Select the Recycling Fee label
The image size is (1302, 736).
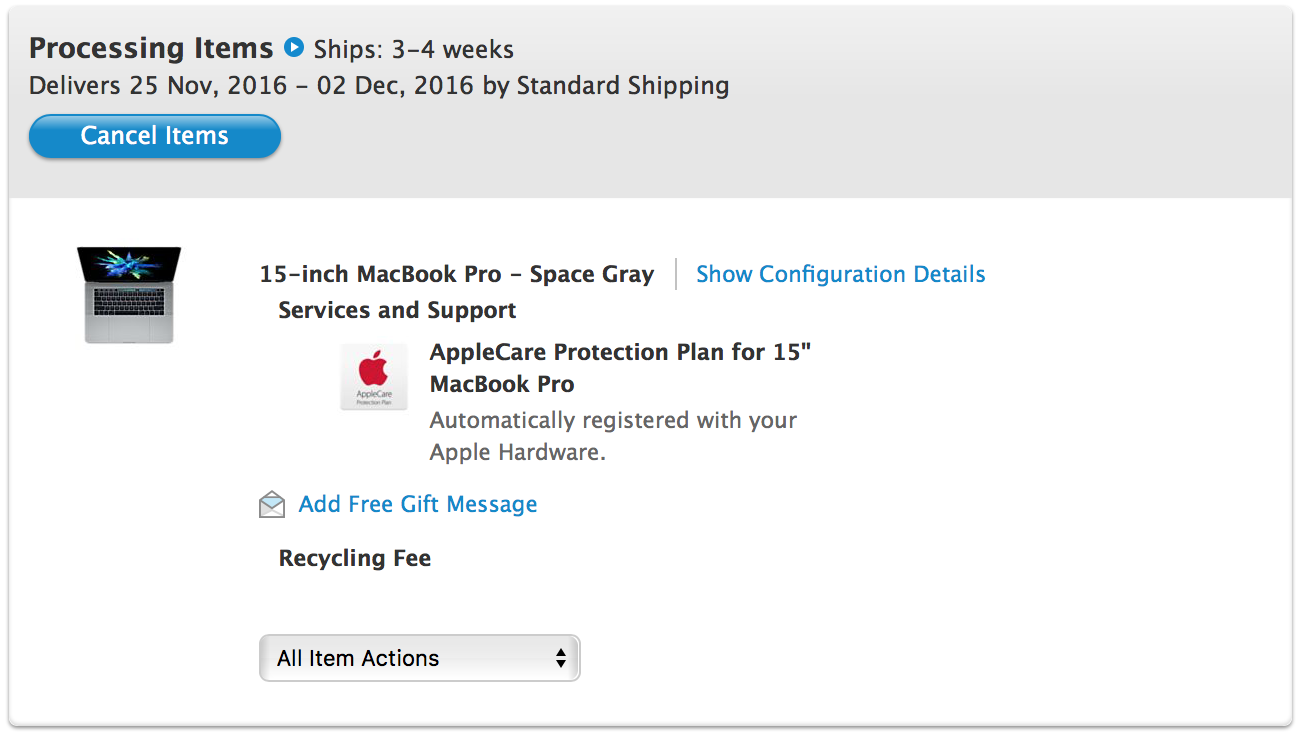click(355, 558)
